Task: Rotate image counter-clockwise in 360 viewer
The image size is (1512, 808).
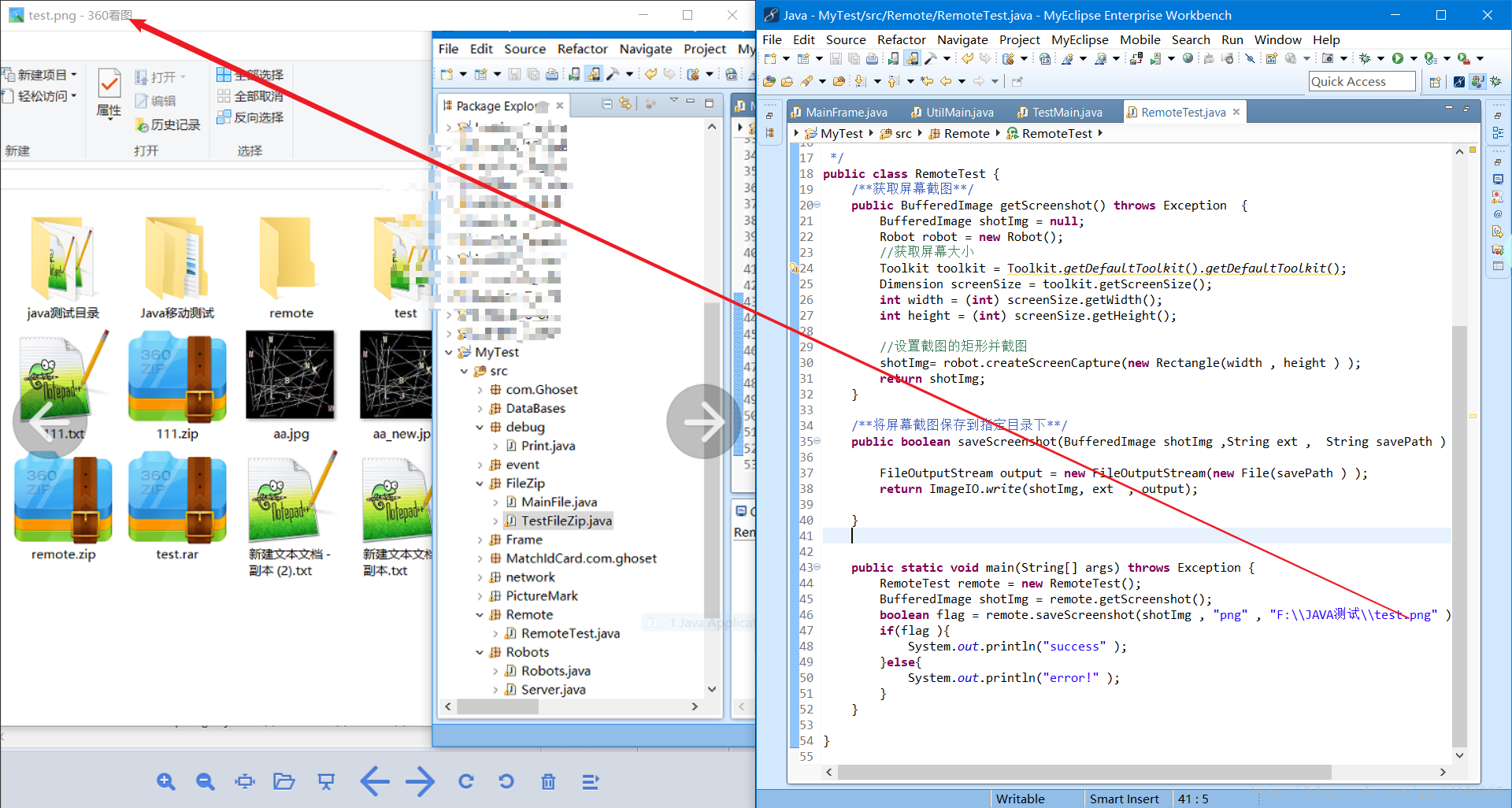Action: 506,781
